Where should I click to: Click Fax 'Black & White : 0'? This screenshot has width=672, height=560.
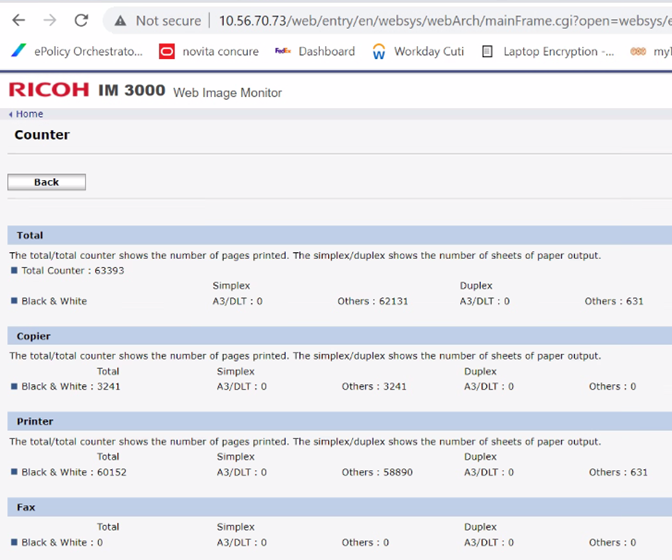tap(62, 542)
